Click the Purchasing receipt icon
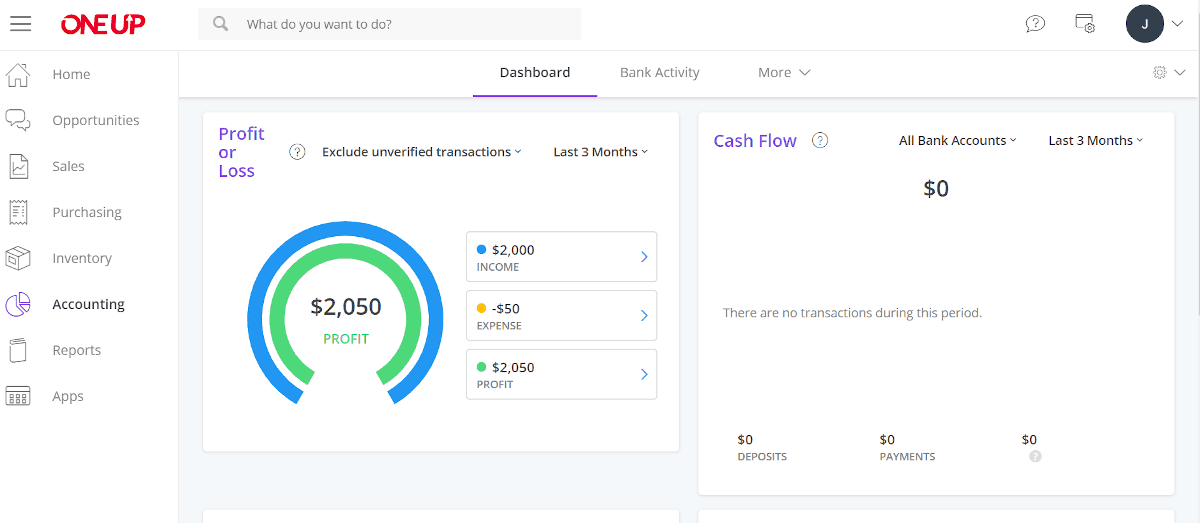Viewport: 1200px width, 523px height. [x=18, y=212]
